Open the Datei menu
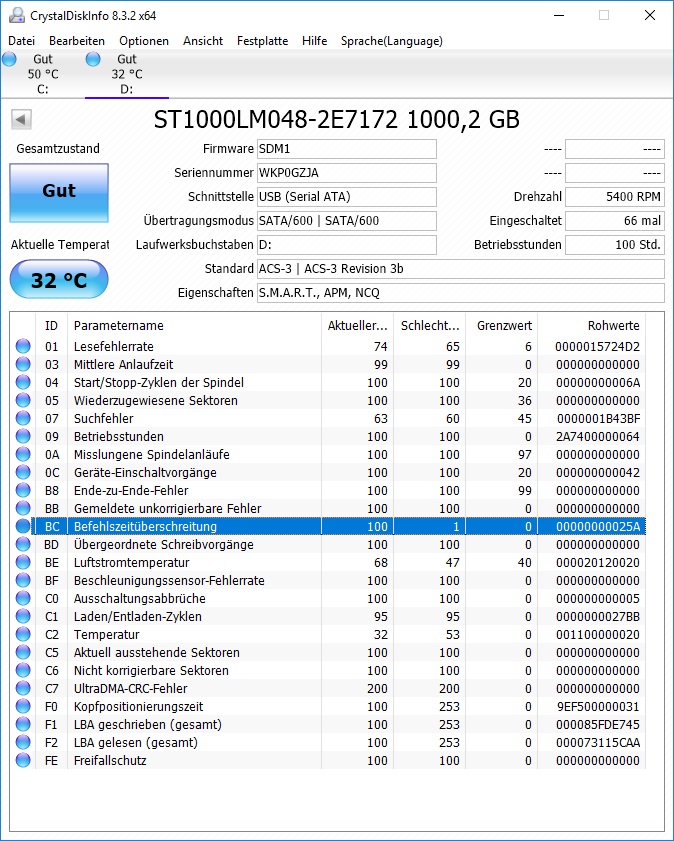This screenshot has width=674, height=841. [x=21, y=41]
